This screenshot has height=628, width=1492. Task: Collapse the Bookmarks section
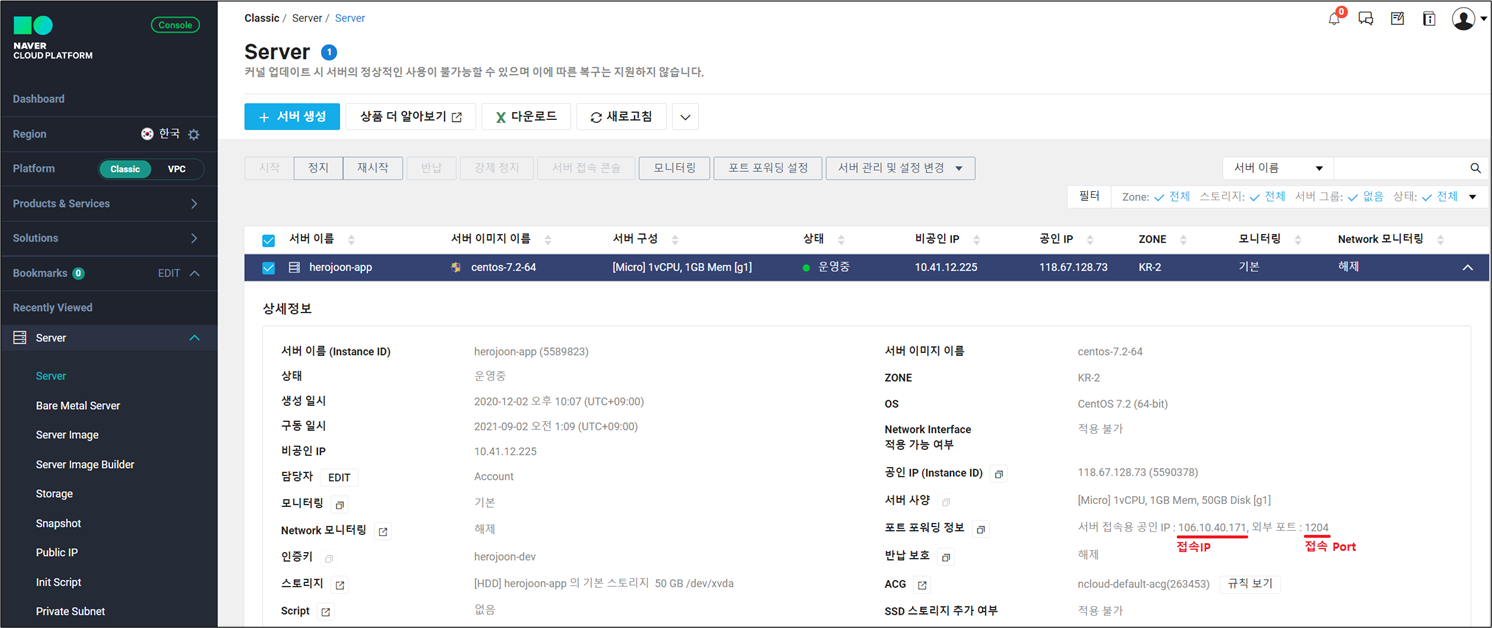click(x=195, y=273)
